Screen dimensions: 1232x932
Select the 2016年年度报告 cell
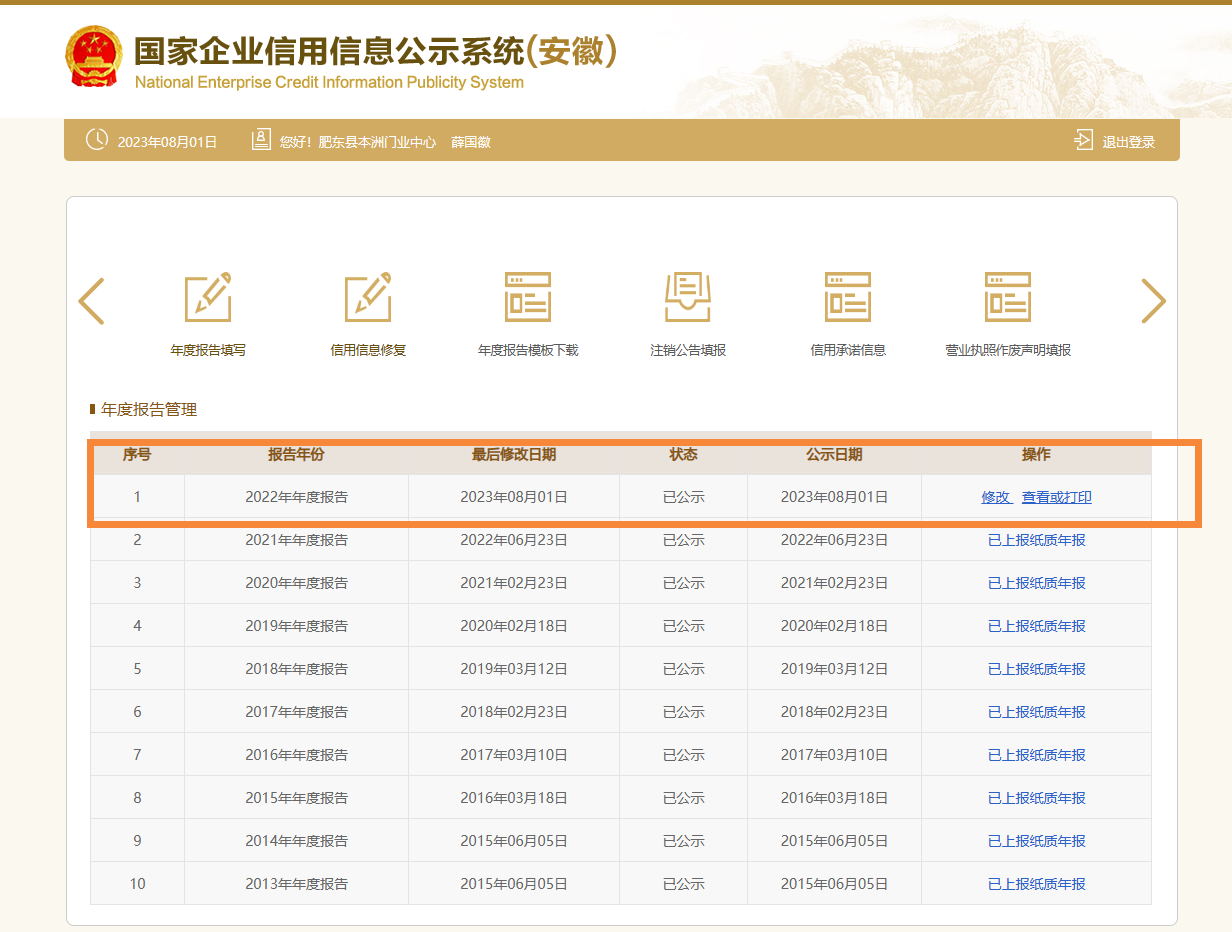pos(296,755)
